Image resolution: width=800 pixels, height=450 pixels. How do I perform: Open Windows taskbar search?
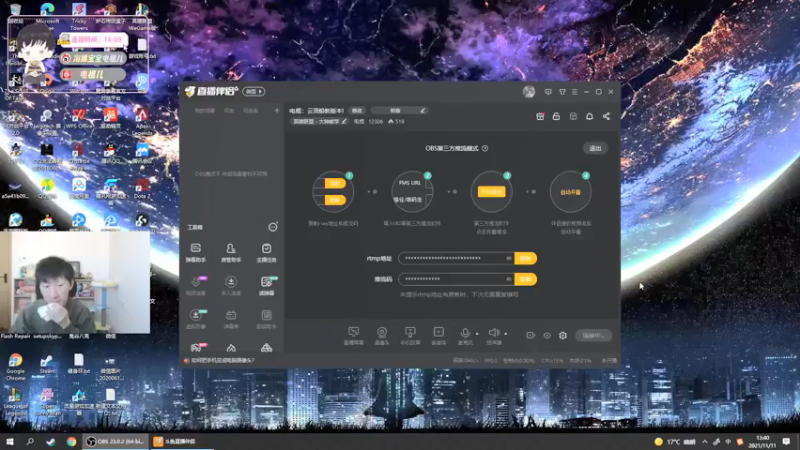tap(30, 441)
